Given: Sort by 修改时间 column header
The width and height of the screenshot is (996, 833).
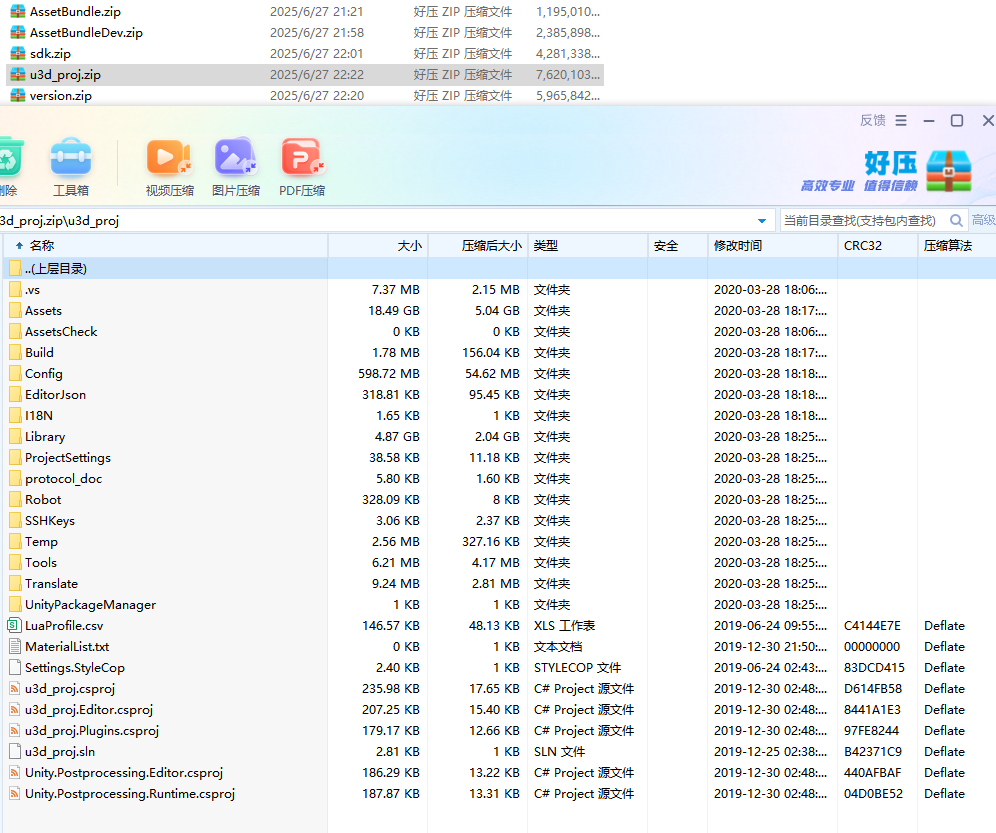Looking at the screenshot, I should coord(738,246).
